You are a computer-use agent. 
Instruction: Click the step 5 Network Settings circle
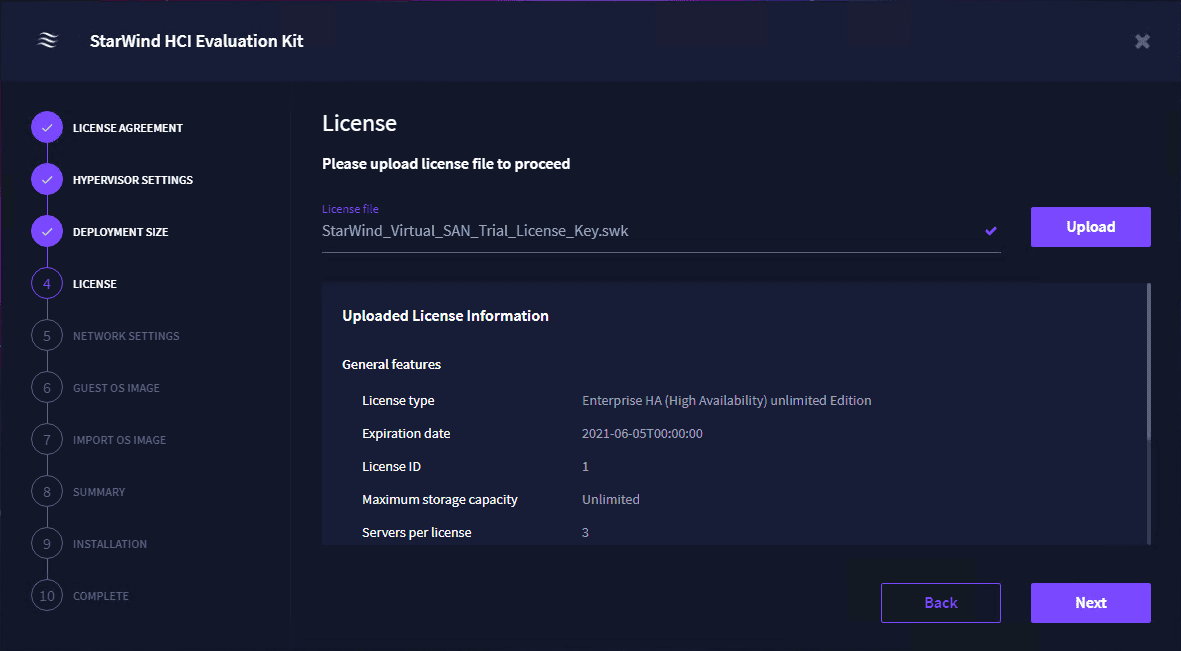click(47, 336)
